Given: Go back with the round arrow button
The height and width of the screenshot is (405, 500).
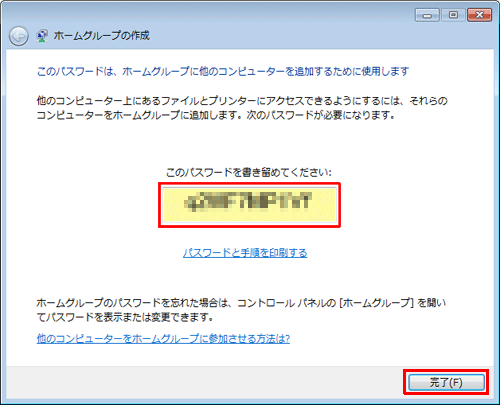Looking at the screenshot, I should [18, 36].
